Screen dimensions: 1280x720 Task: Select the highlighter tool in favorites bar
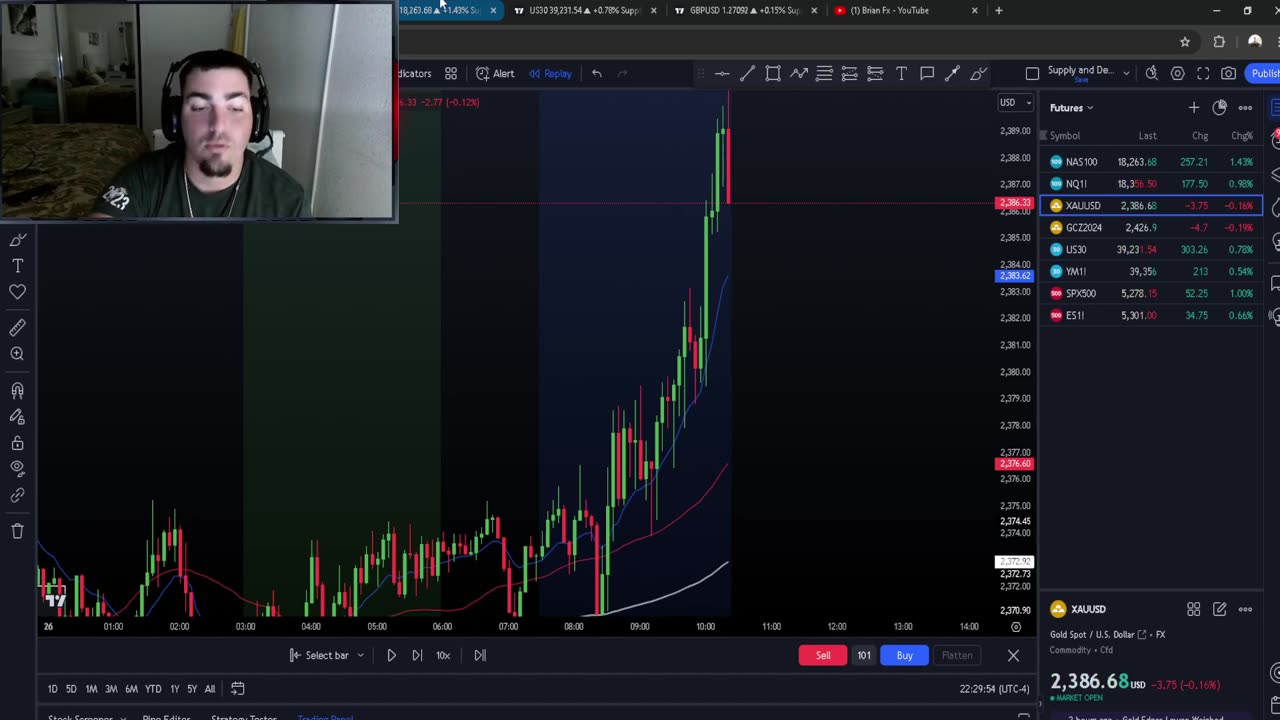pos(978,73)
